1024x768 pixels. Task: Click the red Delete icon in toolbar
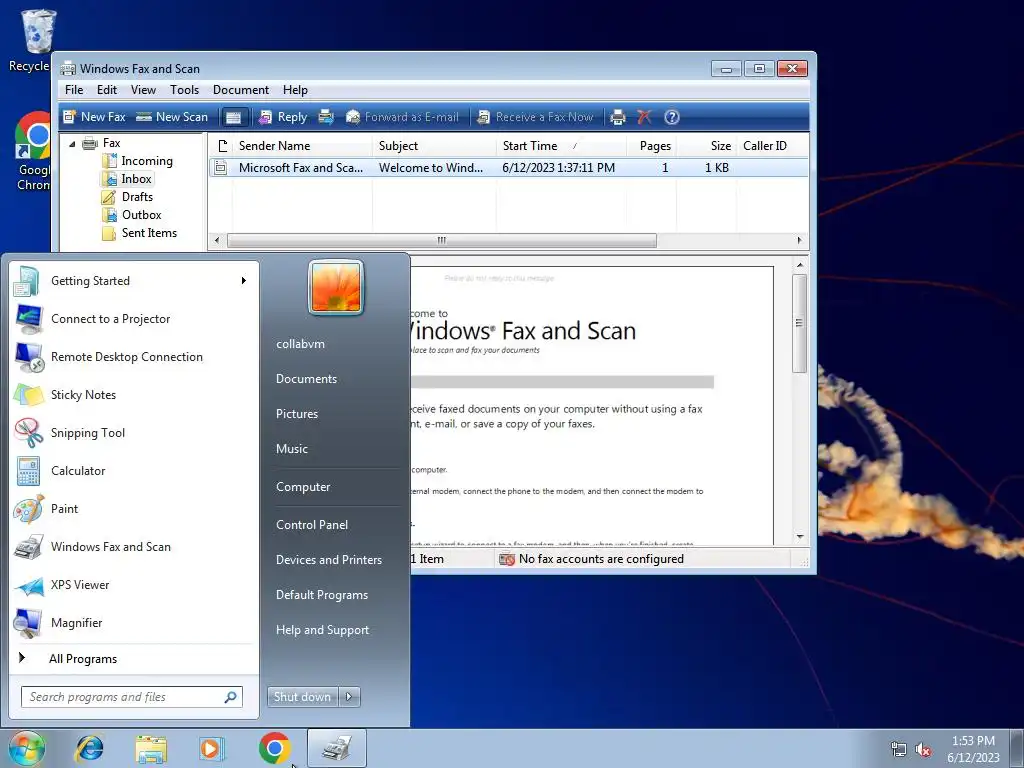(644, 117)
